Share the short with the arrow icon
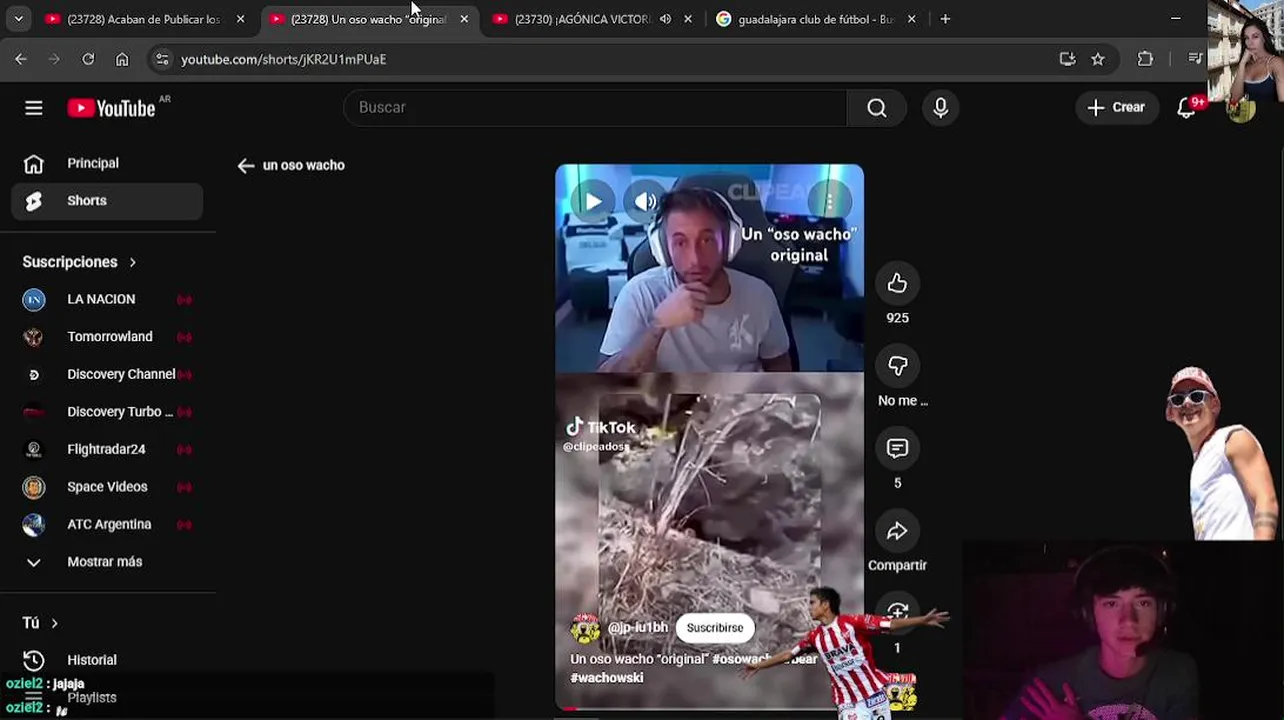The width and height of the screenshot is (1284, 720). pyautogui.click(x=897, y=531)
